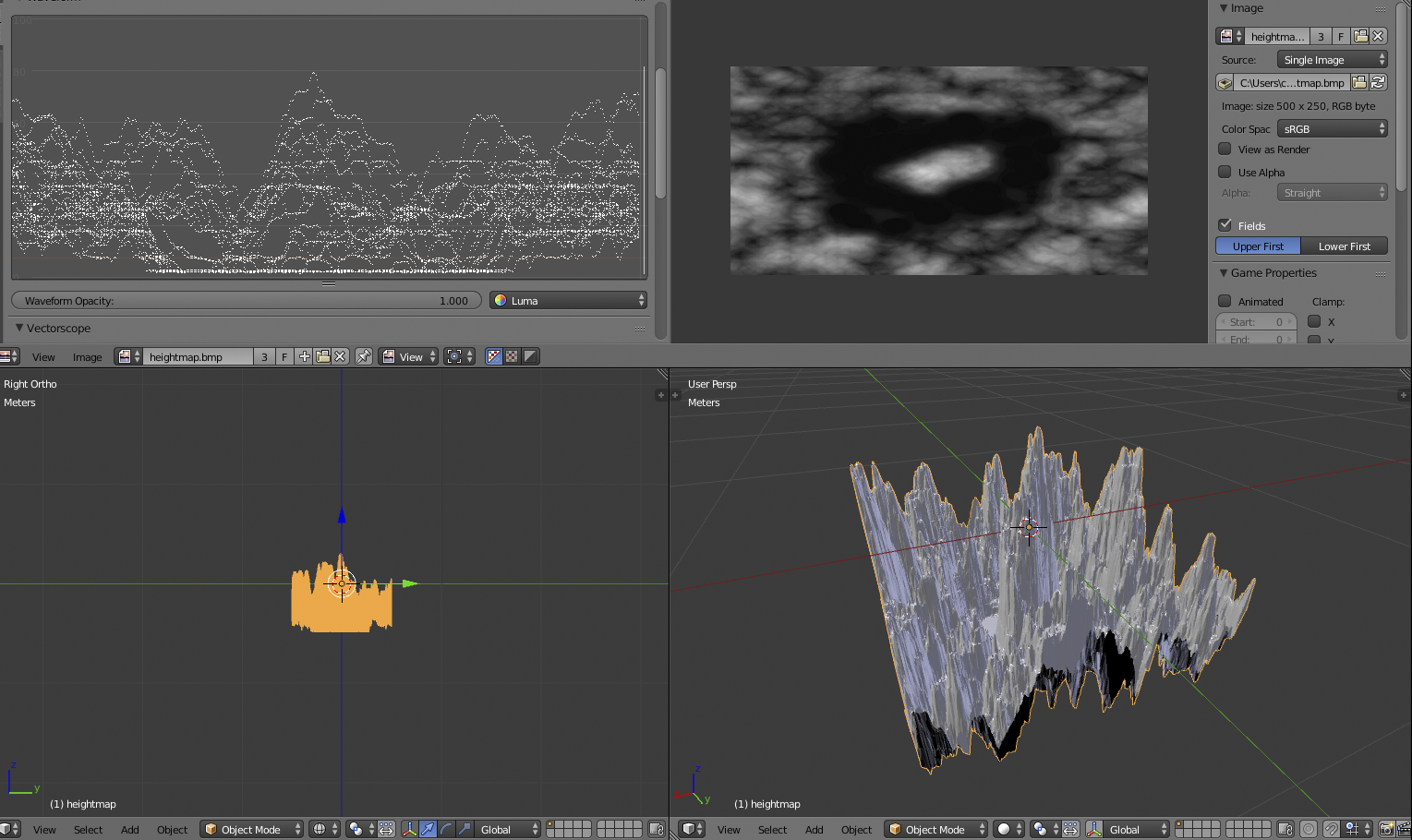Select Lower First field order

1345,246
